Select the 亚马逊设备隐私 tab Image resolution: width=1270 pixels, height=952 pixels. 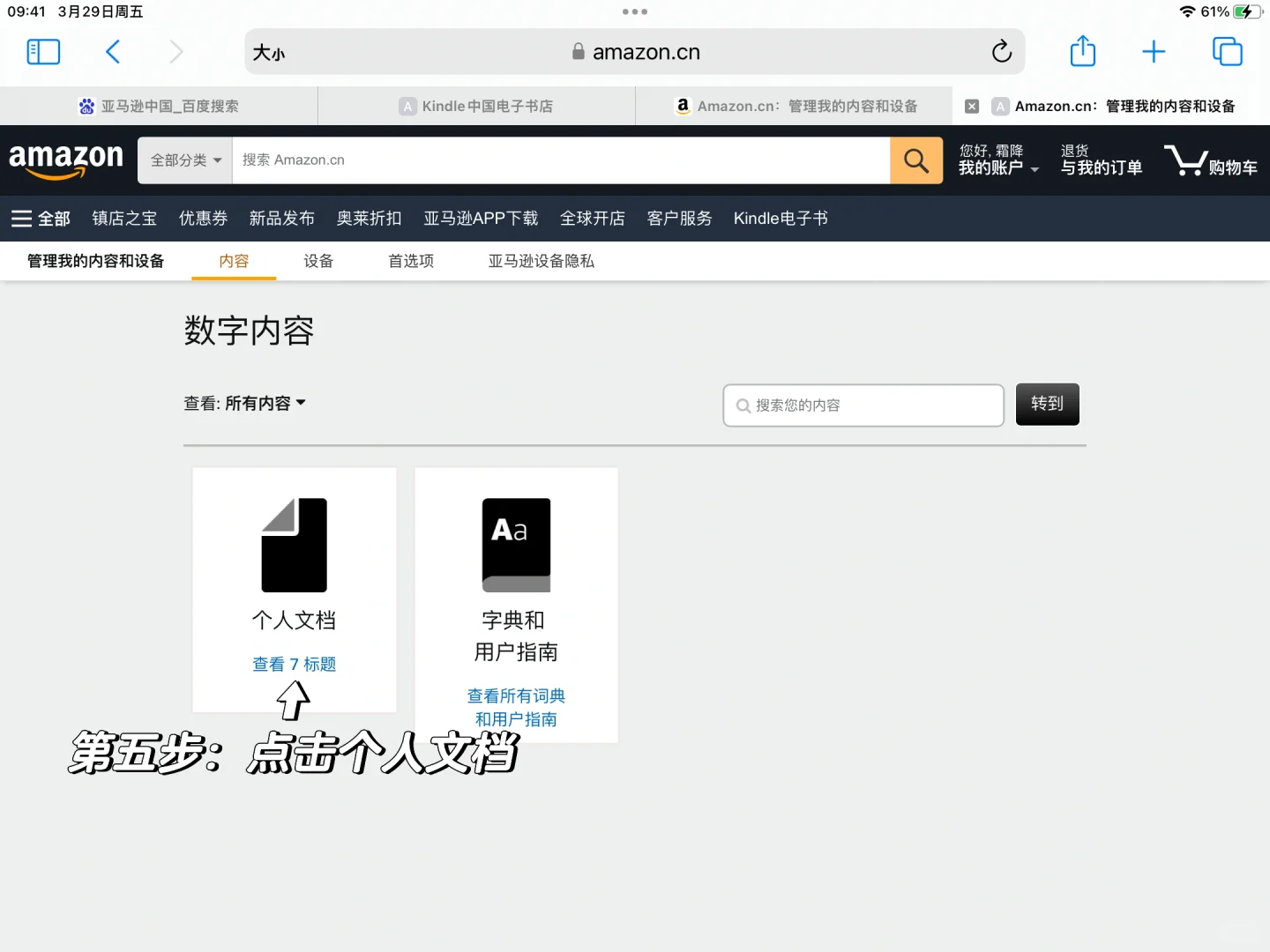coord(541,261)
